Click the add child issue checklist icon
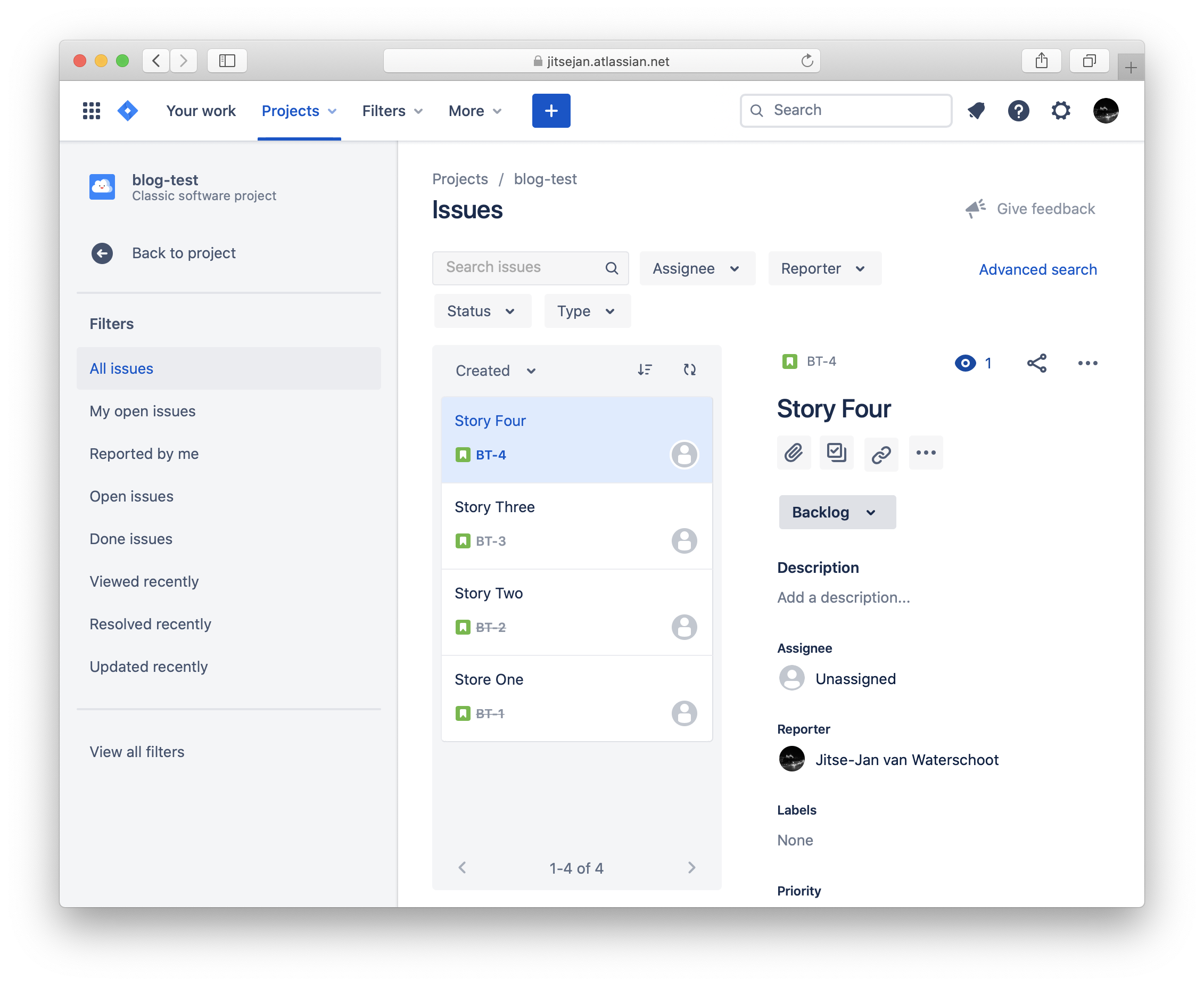The height and width of the screenshot is (986, 1204). (836, 453)
